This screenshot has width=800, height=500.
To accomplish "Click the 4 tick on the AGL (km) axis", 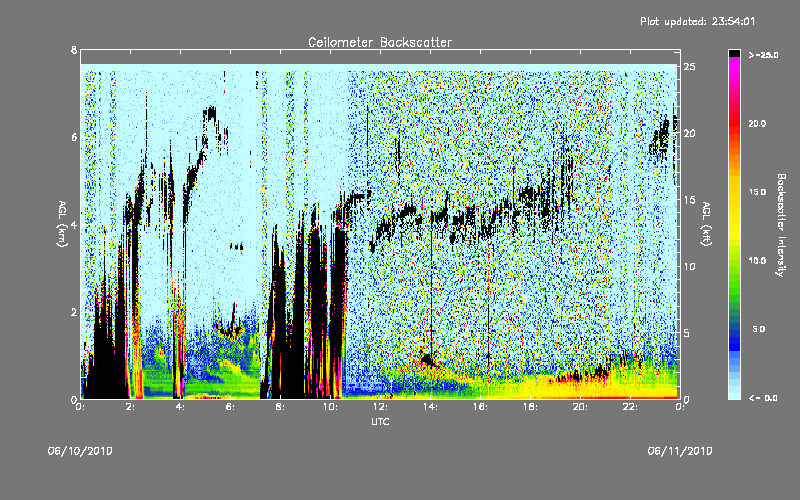I will point(74,225).
